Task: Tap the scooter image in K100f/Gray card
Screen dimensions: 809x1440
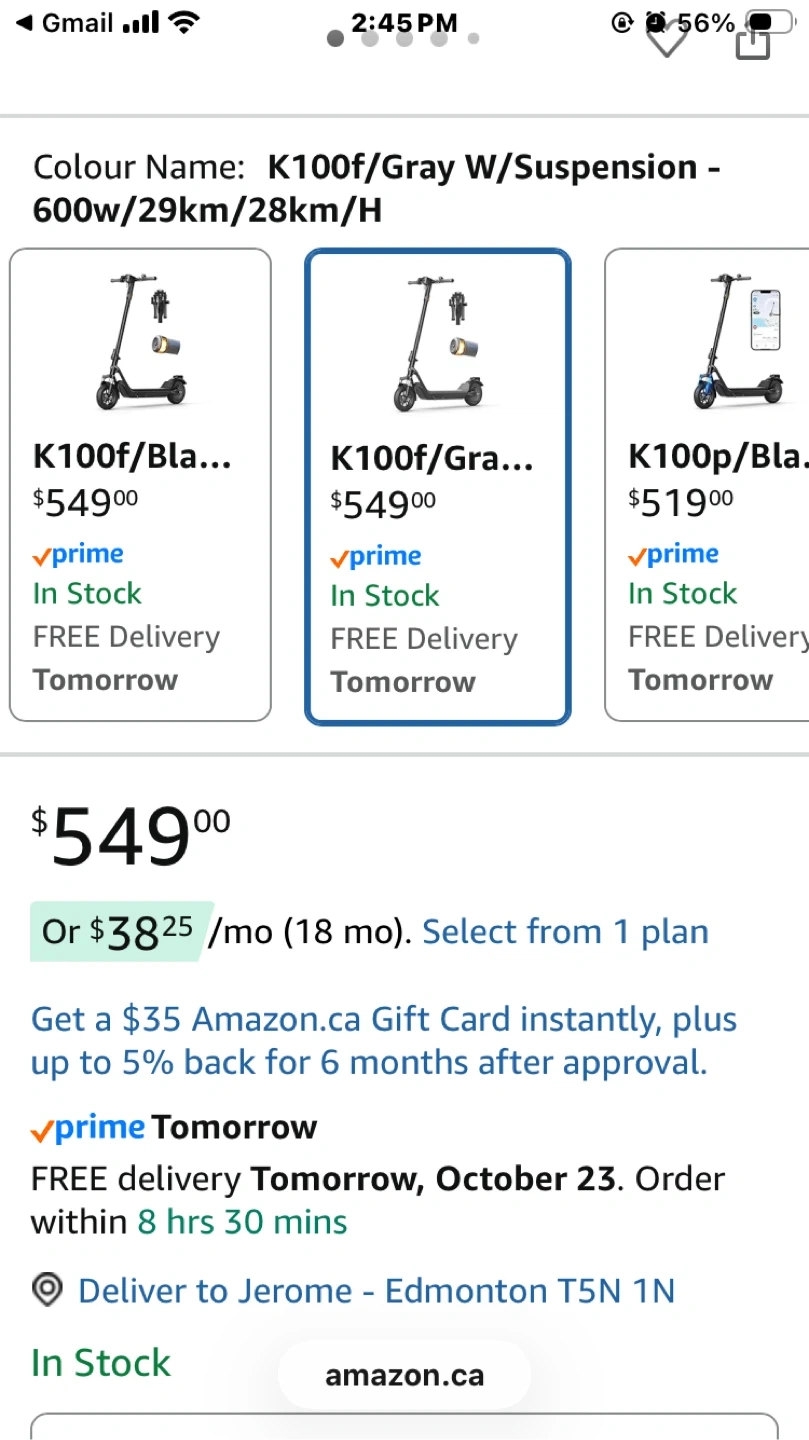Action: coord(437,344)
